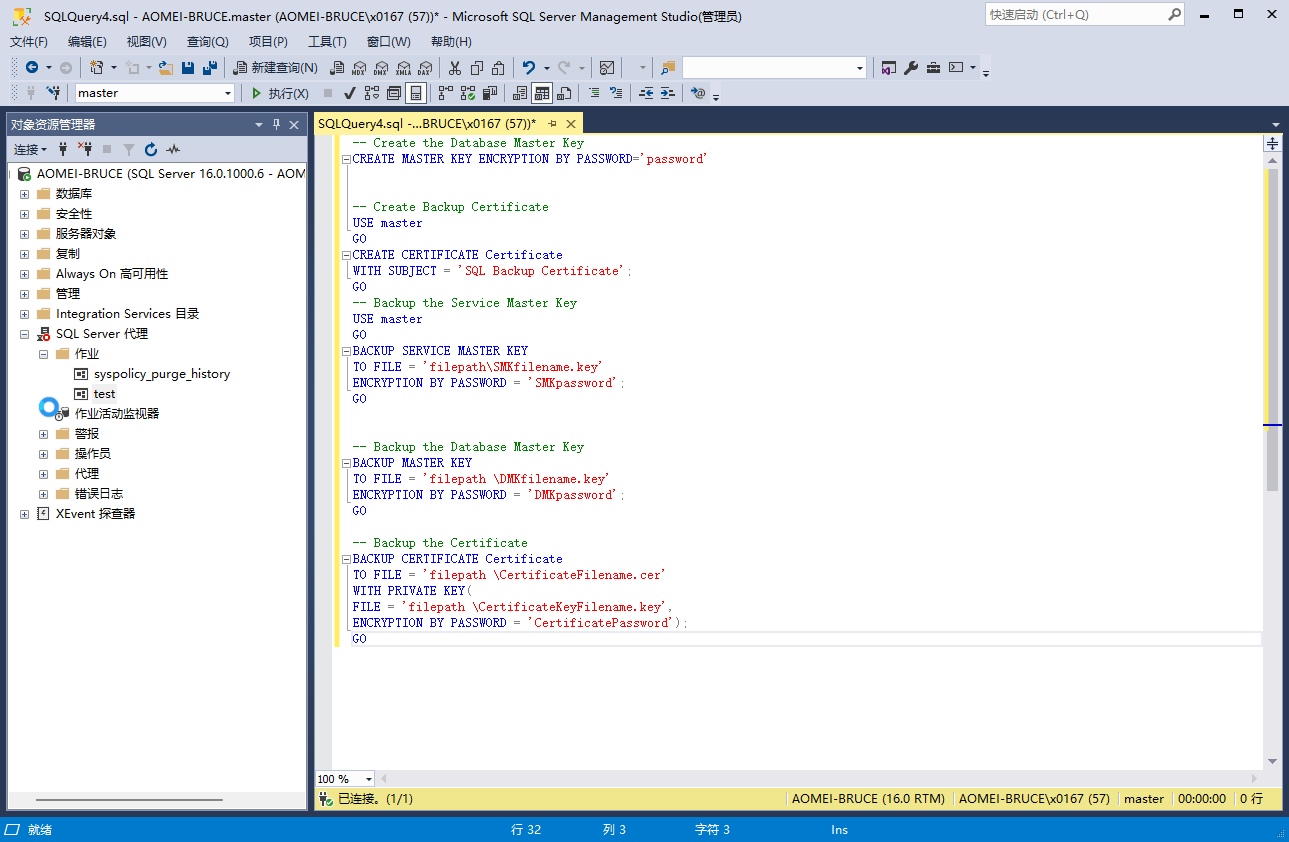Collapse the SQL Server 代理 node
Screen dimensions: 1289x842
coord(24,334)
